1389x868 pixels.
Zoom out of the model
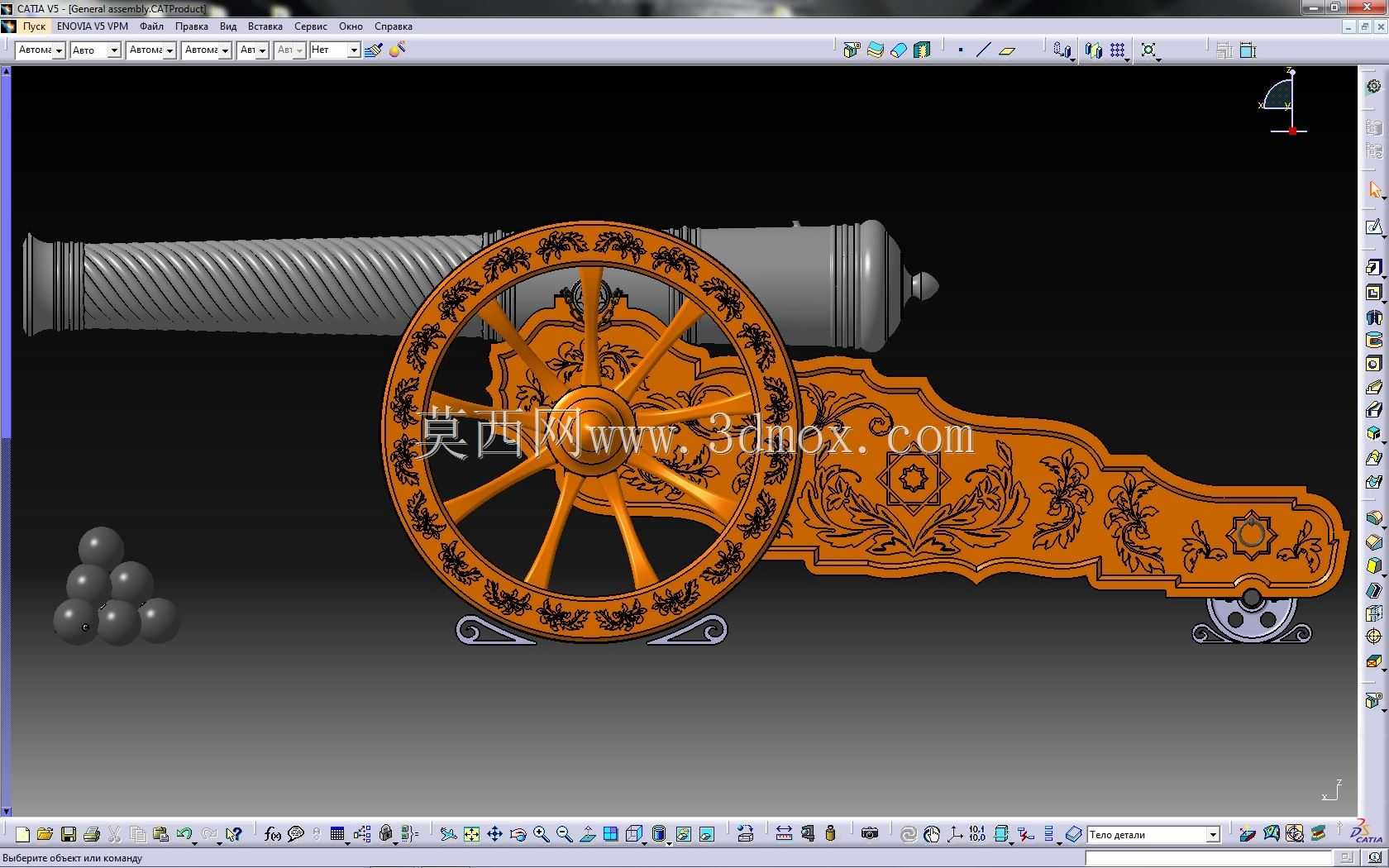(x=564, y=834)
